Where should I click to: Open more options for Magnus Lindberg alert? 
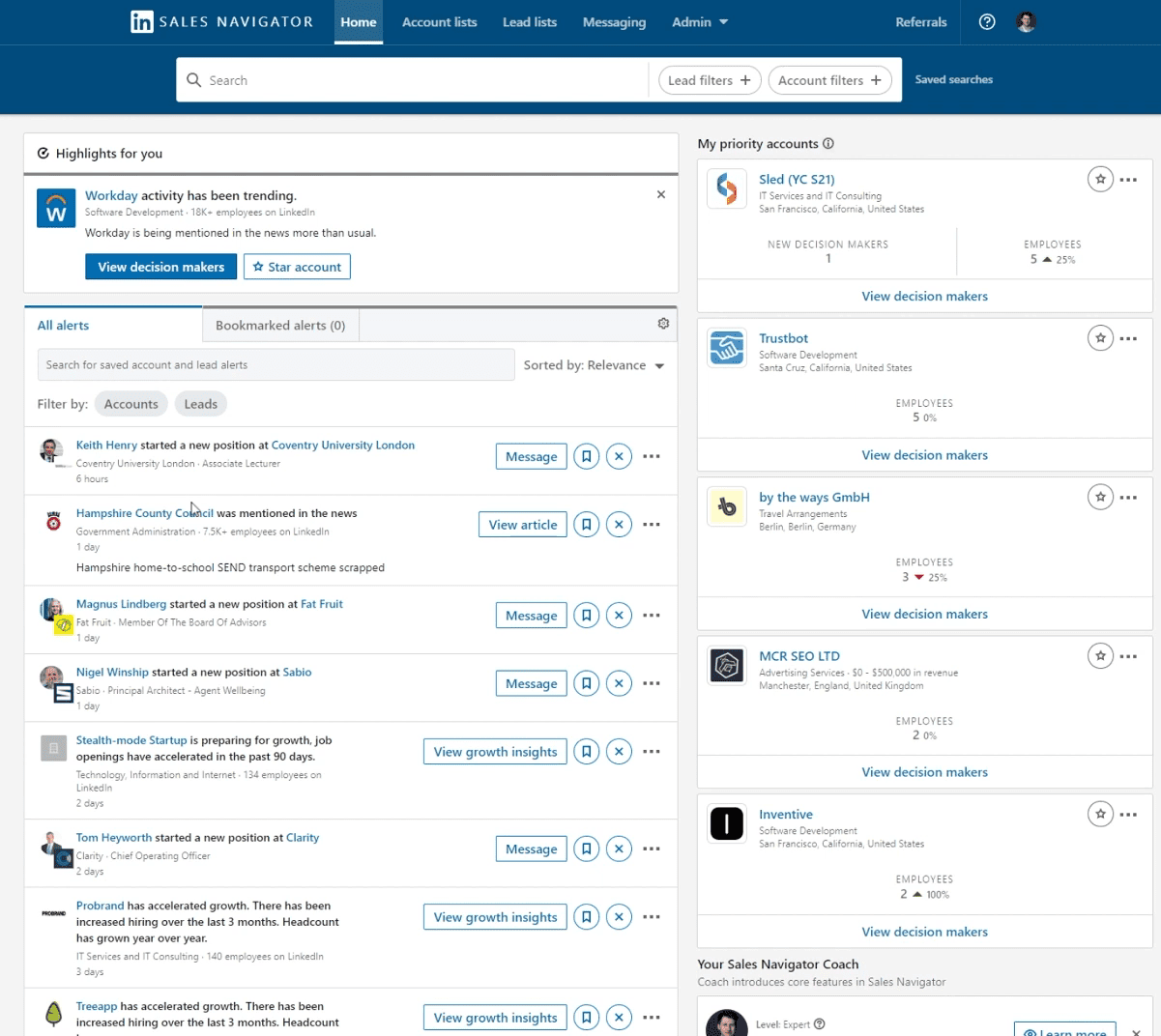point(652,616)
